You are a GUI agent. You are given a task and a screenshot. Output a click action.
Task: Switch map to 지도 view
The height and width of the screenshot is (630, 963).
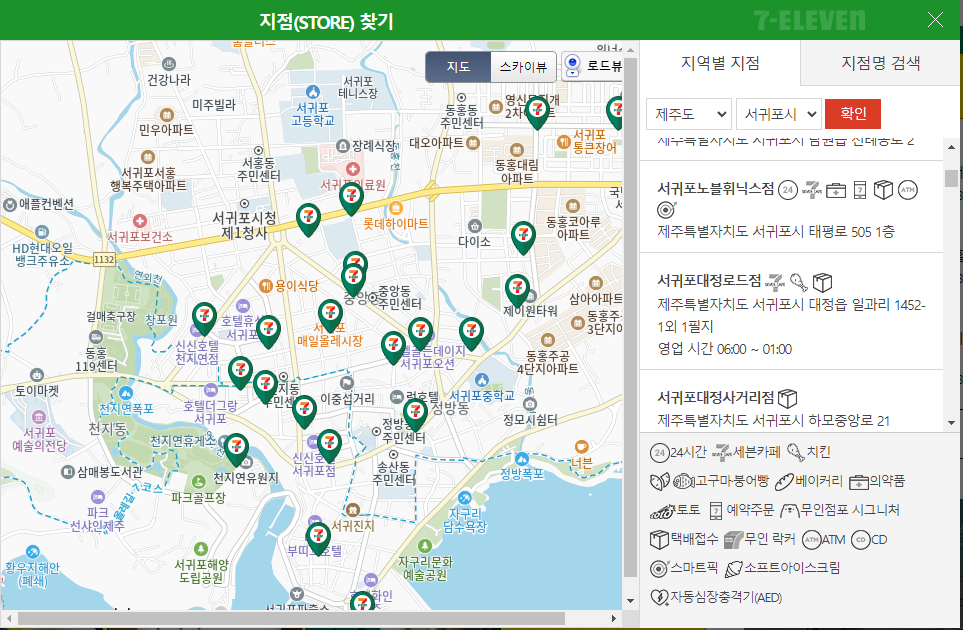tap(458, 67)
